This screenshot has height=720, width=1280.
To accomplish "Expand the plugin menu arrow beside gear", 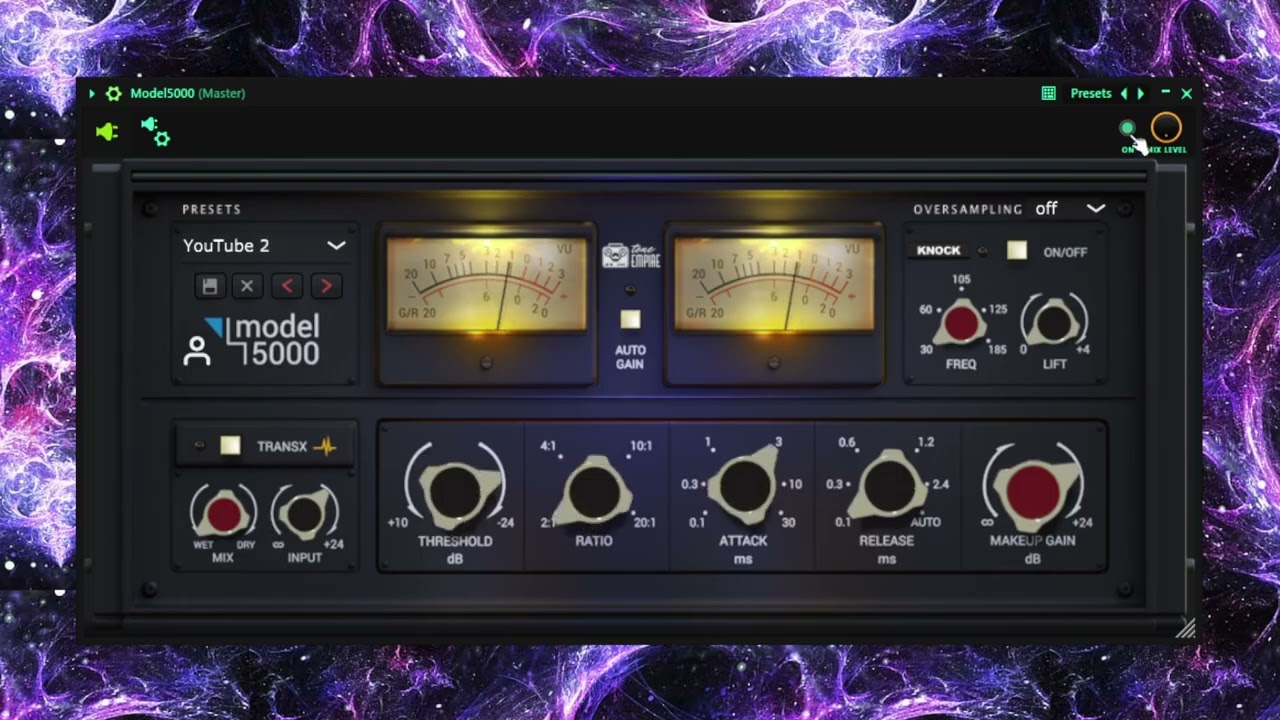I will [92, 93].
